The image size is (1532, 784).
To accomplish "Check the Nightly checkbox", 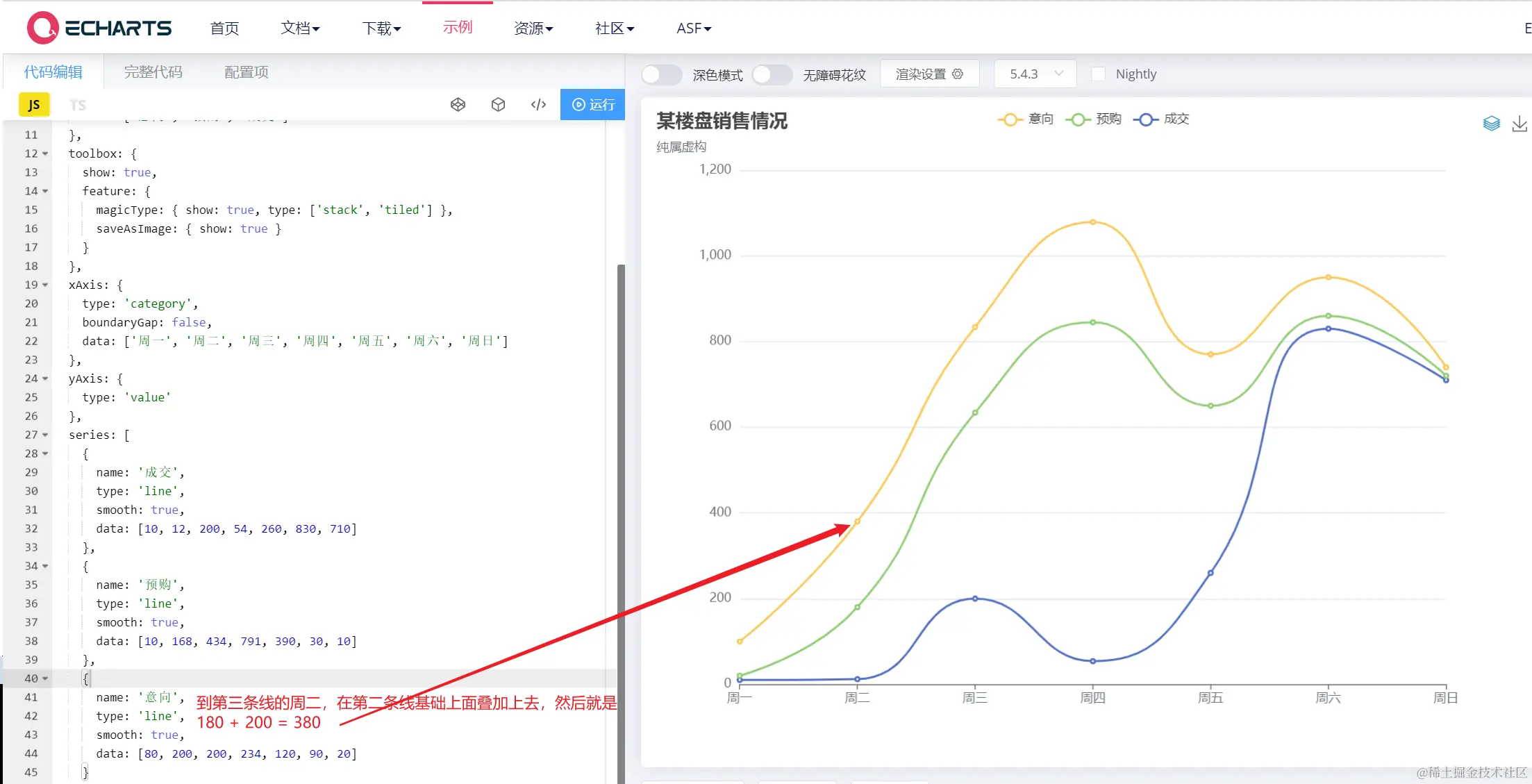I will click(1099, 74).
